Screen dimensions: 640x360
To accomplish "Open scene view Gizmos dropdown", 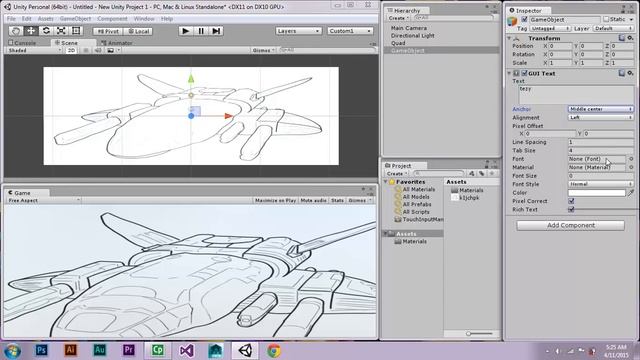I will coord(263,50).
